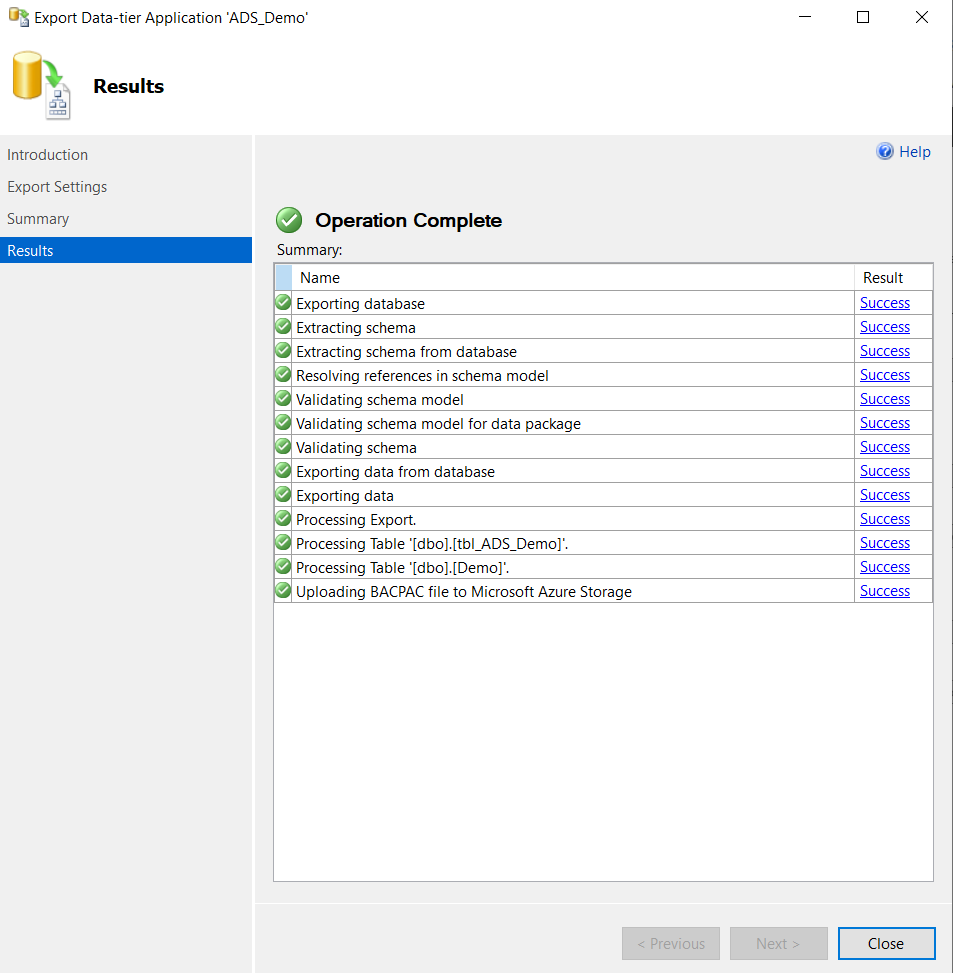Select the 'Exporting data' row text
This screenshot has height=973, width=953.
344,496
